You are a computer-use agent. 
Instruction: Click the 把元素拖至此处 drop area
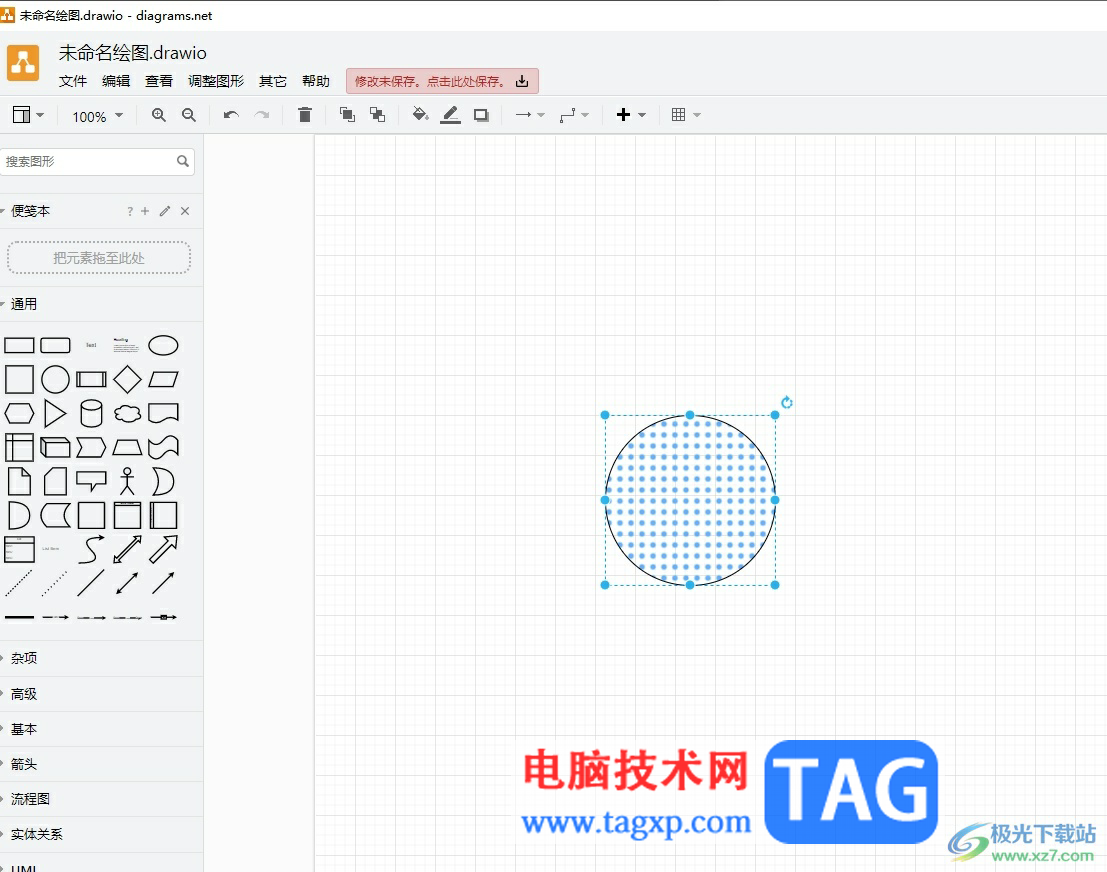click(99, 258)
